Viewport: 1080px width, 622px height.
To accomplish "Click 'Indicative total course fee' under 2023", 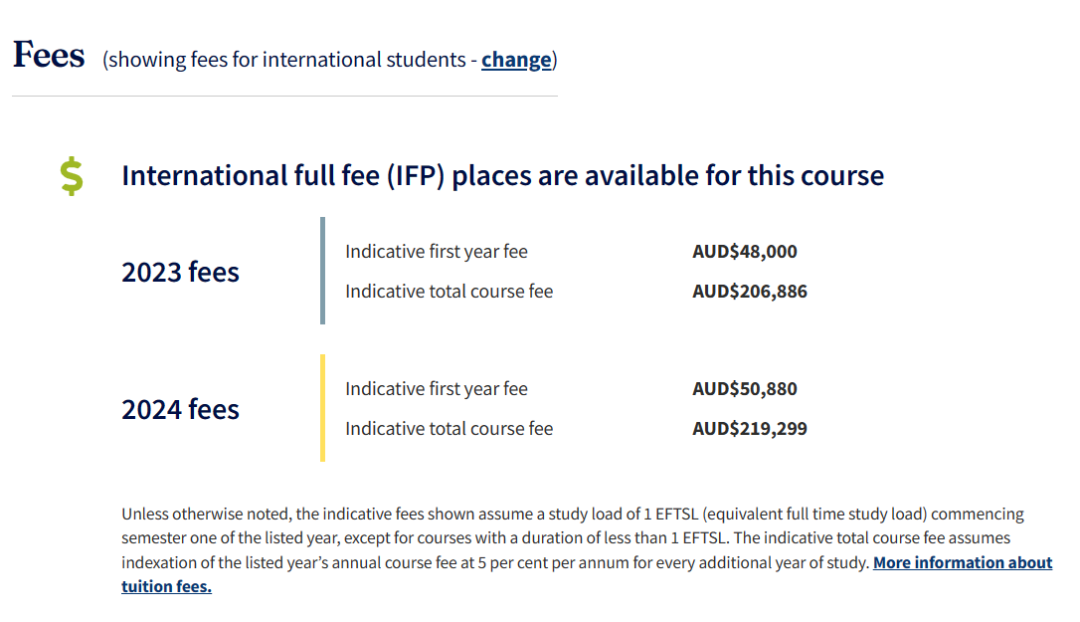I will pos(449,291).
